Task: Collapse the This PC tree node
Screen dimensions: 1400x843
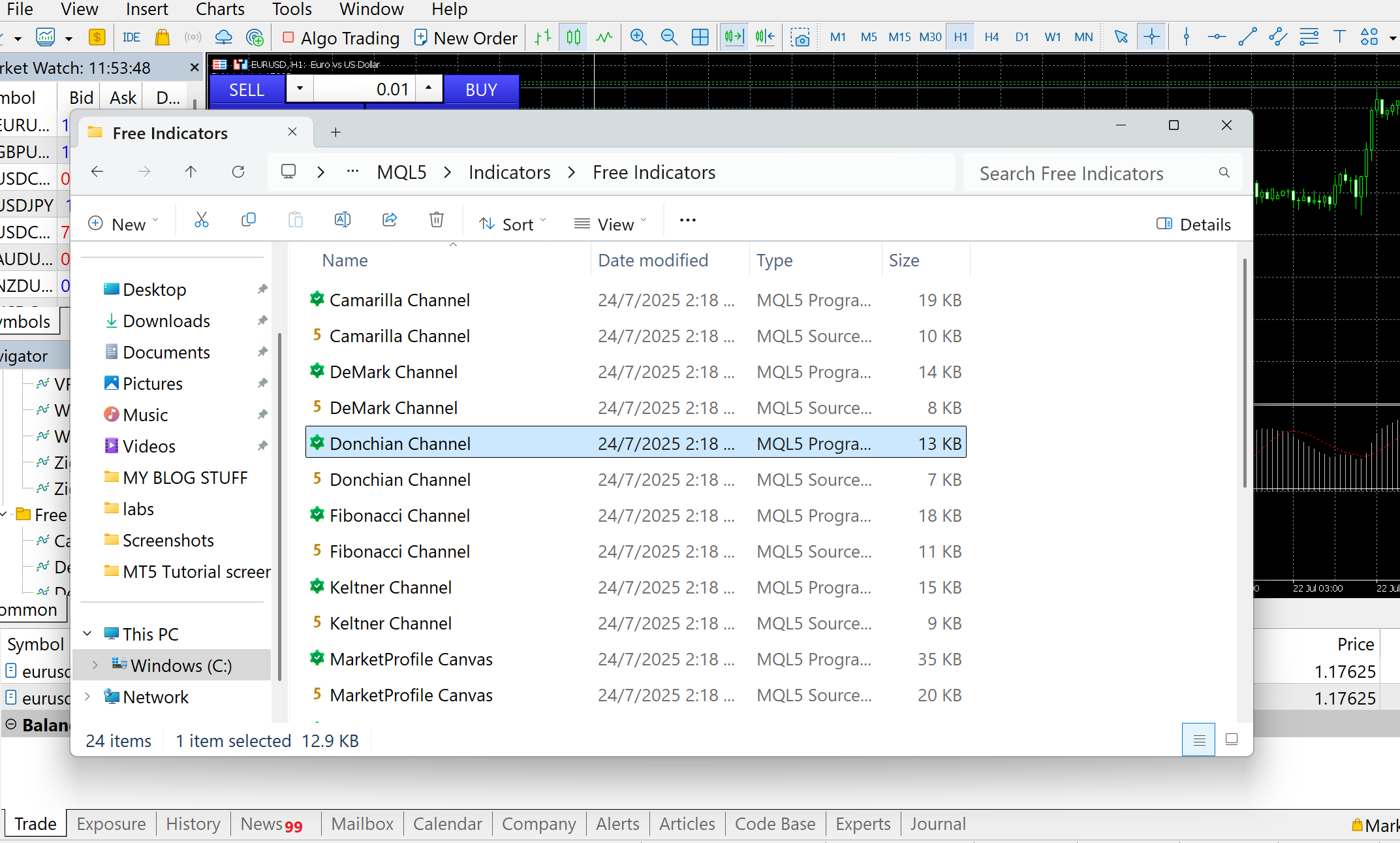Action: tap(87, 633)
